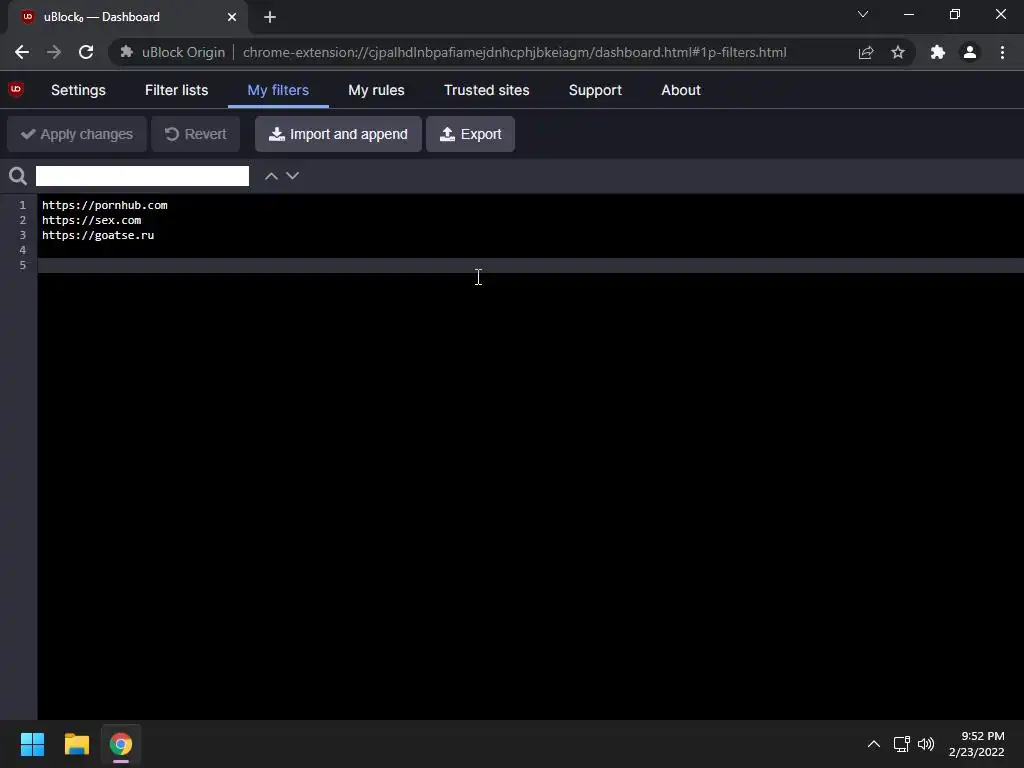
Task: Open the Support tab
Action: coord(595,90)
